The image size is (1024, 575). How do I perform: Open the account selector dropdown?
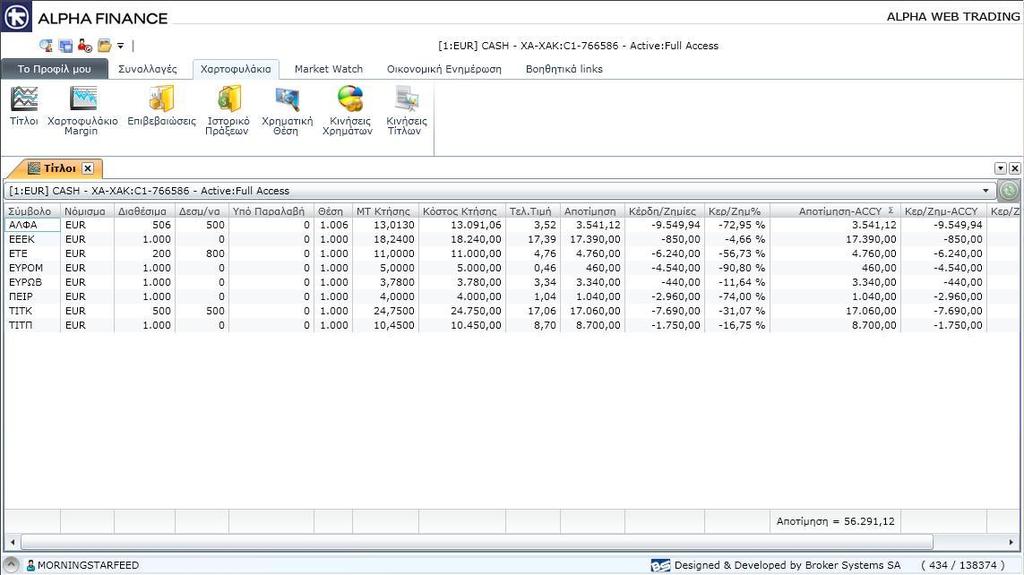(985, 191)
